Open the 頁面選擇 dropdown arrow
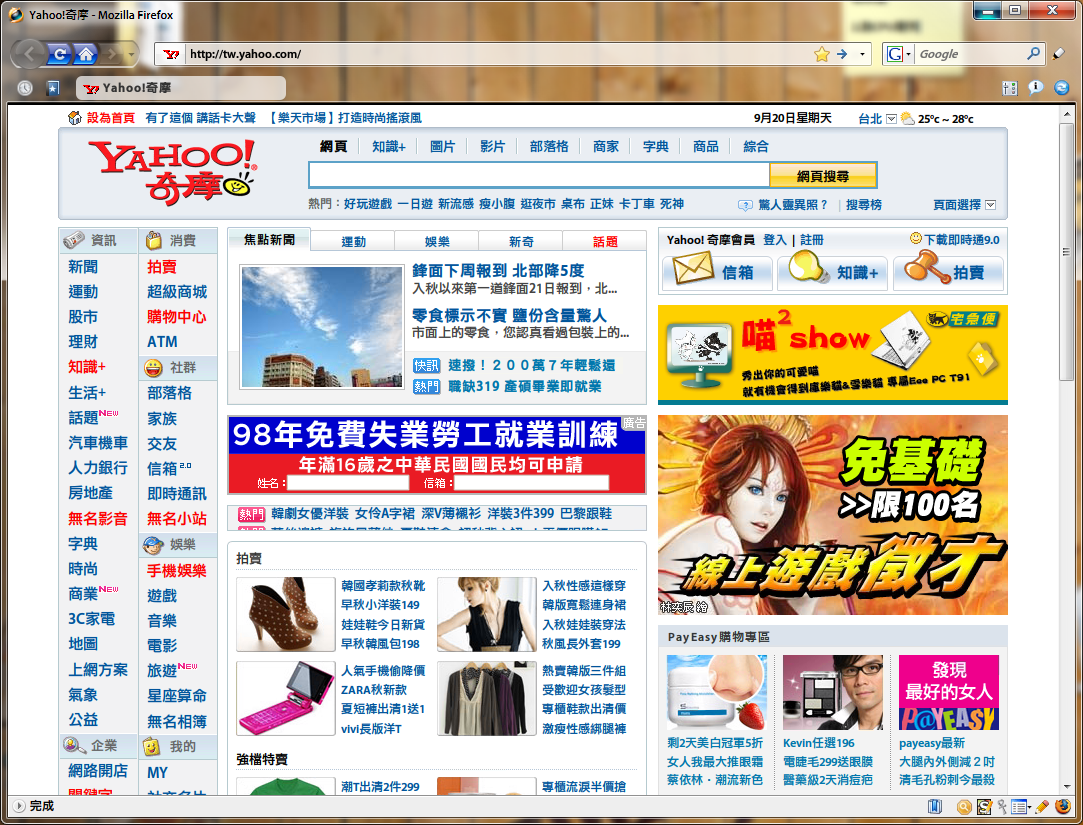This screenshot has width=1083, height=825. tap(990, 205)
